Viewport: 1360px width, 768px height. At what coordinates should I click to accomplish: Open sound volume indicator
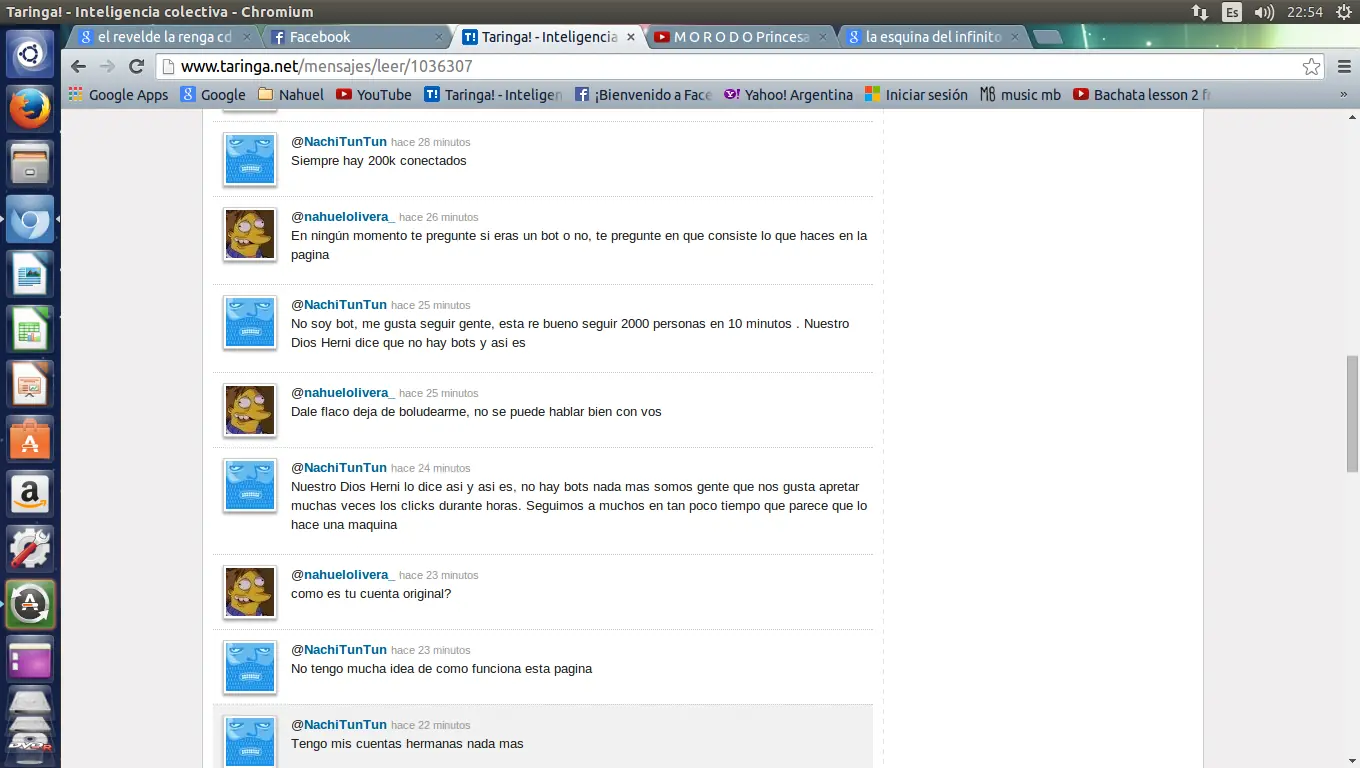tap(1264, 12)
